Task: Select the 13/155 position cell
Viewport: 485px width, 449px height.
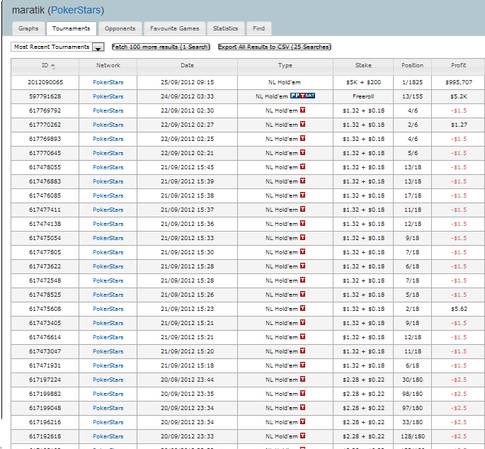Action: (412, 96)
